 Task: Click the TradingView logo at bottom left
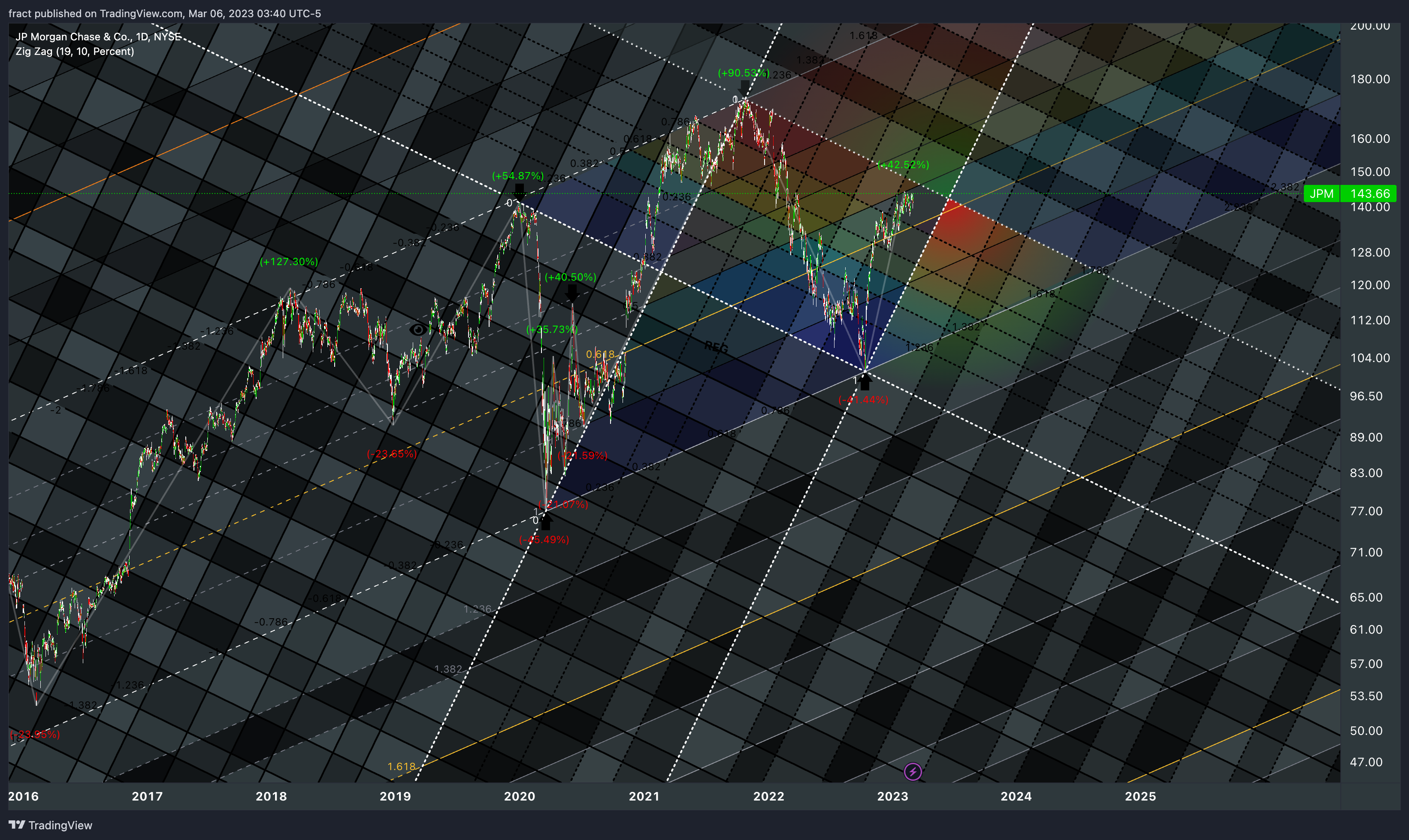[50, 825]
